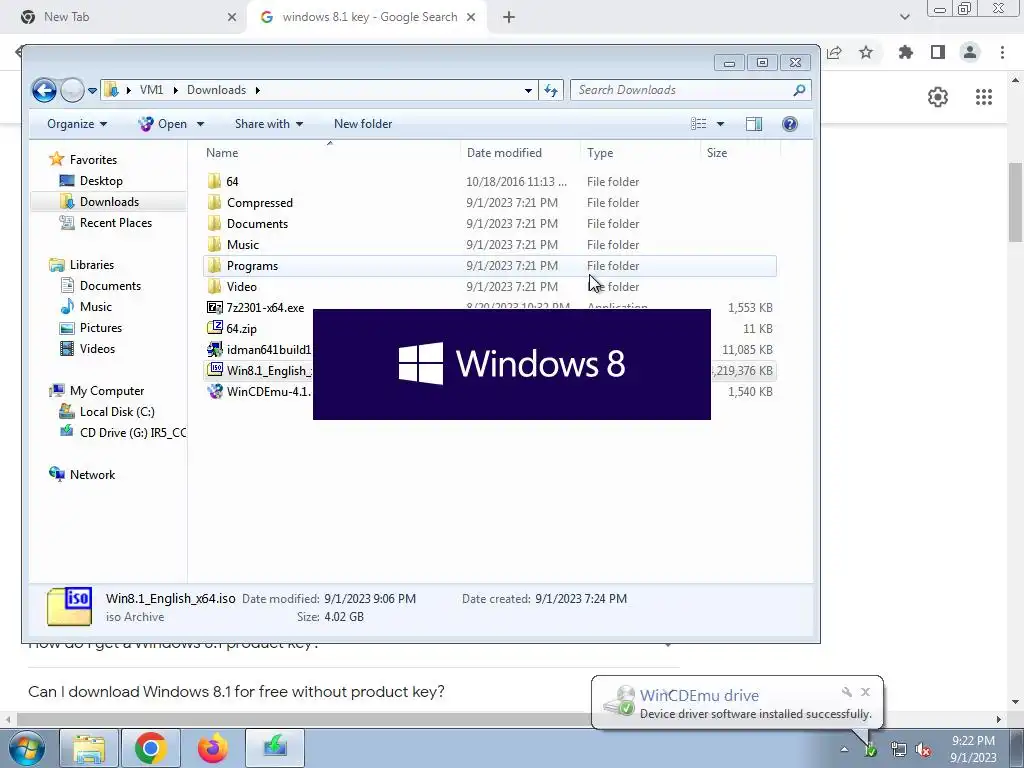The width and height of the screenshot is (1024, 768).
Task: Open Explorer help question mark
Action: coord(790,124)
